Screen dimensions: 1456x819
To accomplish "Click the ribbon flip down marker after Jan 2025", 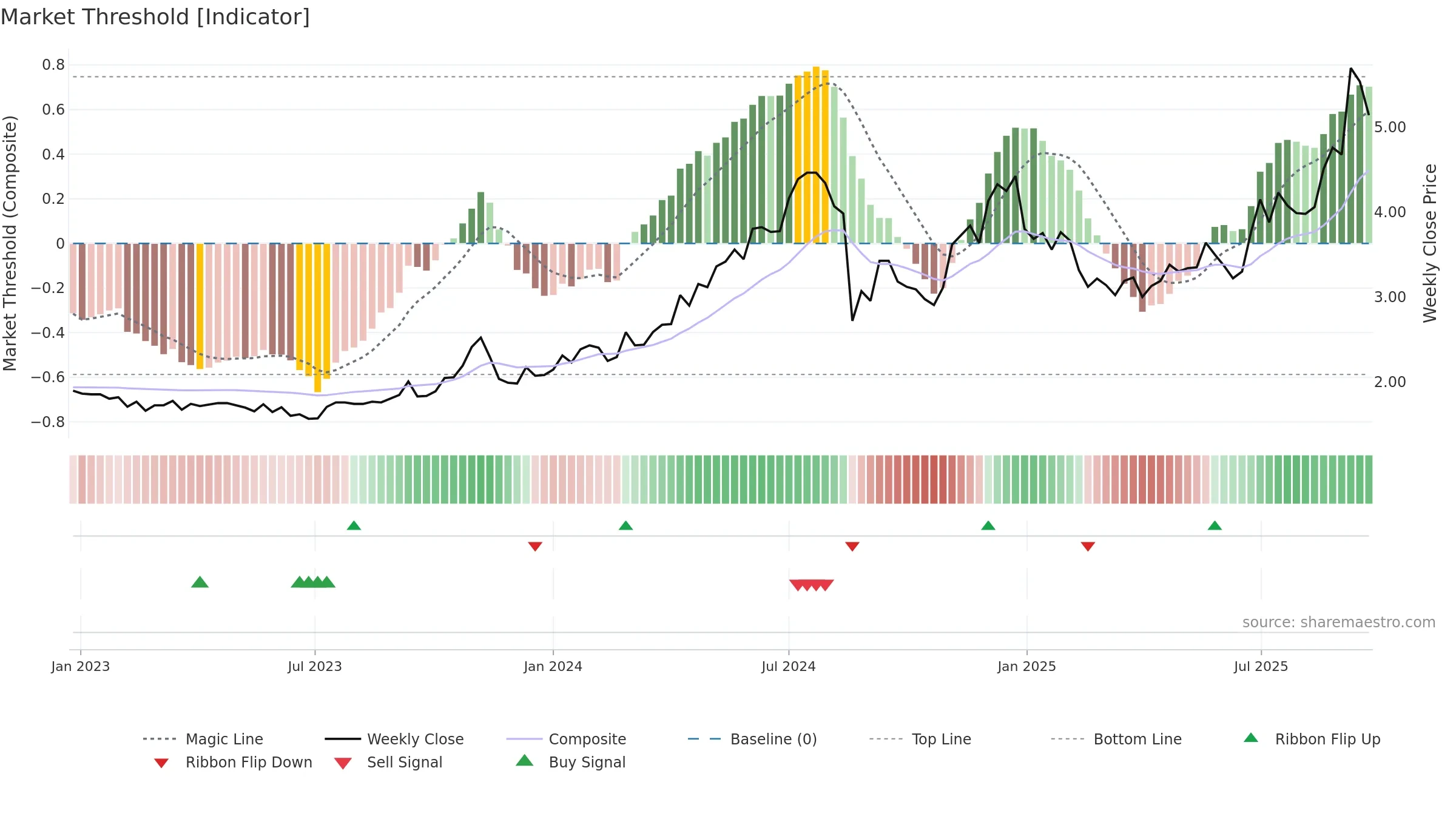I will [x=1088, y=547].
